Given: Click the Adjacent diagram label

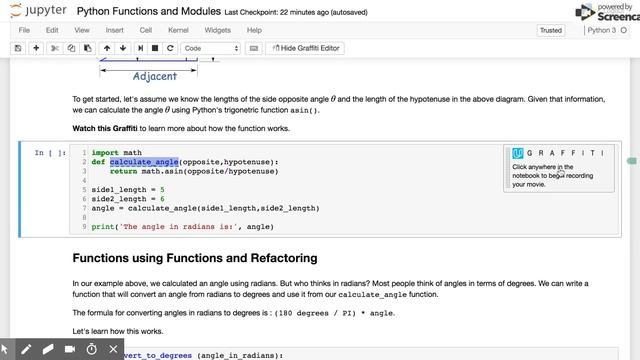Looking at the screenshot, I should pyautogui.click(x=155, y=76).
